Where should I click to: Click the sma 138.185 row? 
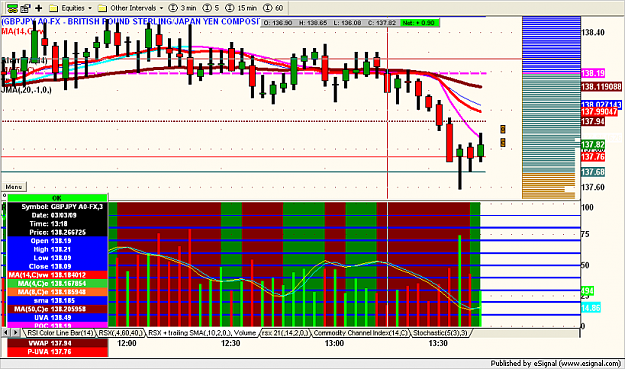57,300
